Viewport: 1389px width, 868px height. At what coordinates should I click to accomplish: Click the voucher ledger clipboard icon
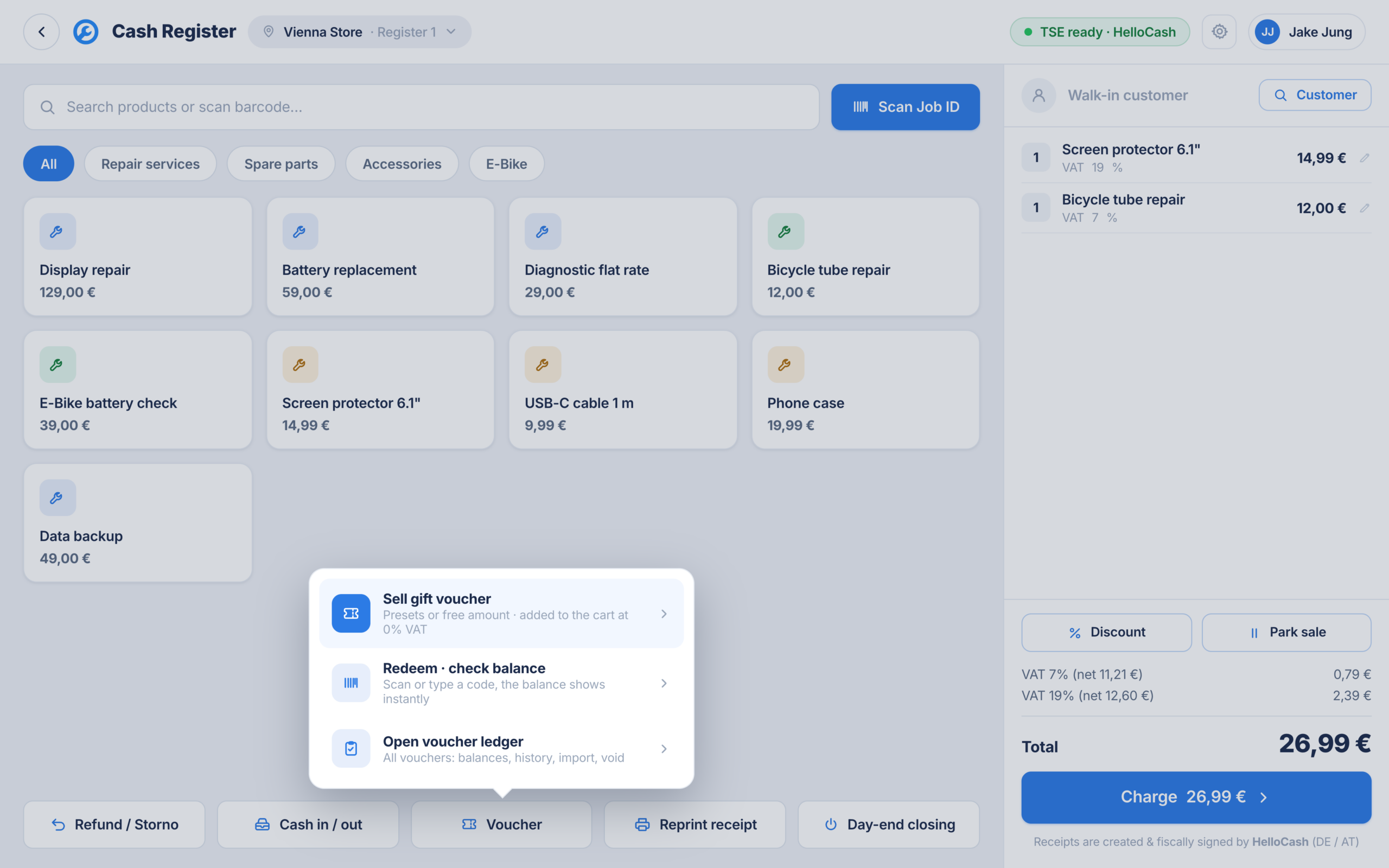pos(351,749)
